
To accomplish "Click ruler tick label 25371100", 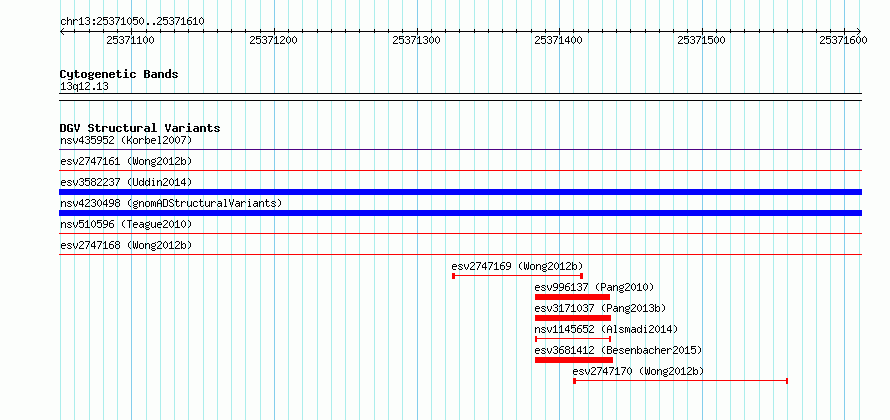I will pos(131,40).
